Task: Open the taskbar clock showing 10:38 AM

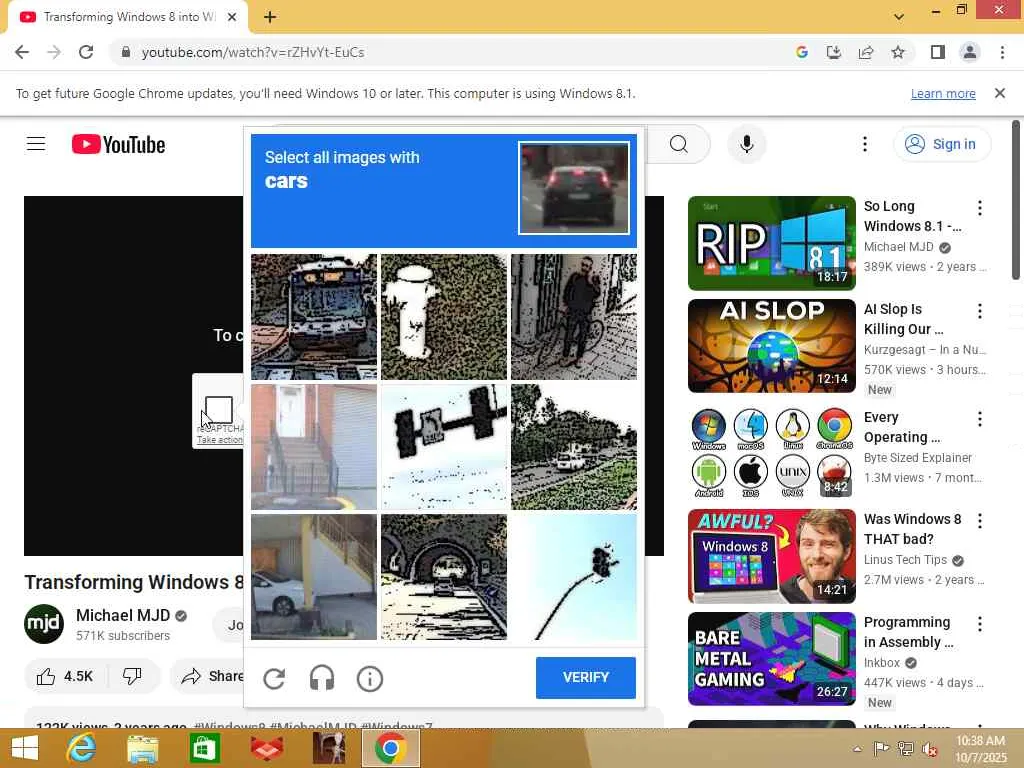Action: coord(981,749)
